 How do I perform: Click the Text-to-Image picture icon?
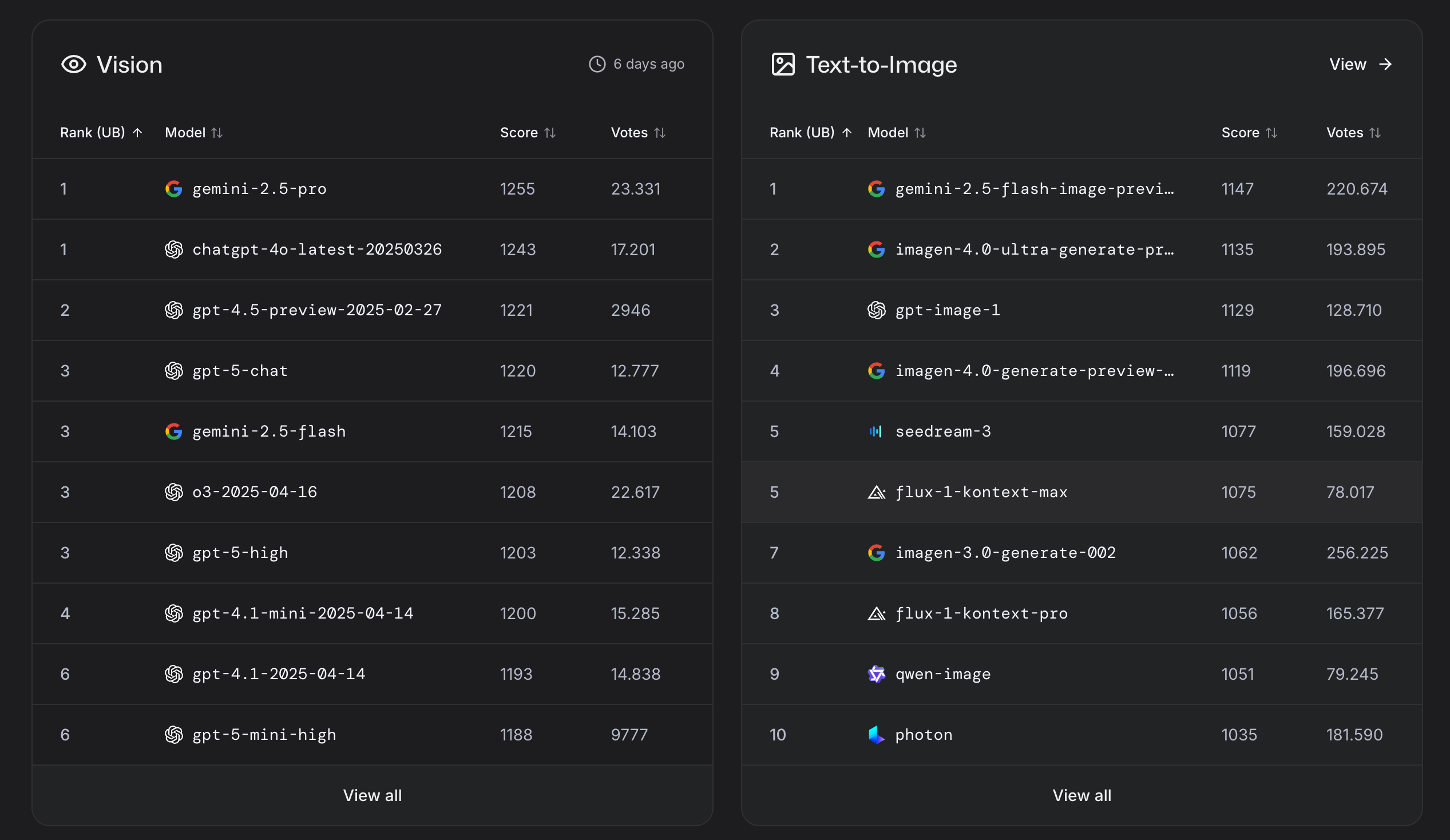[x=783, y=65]
